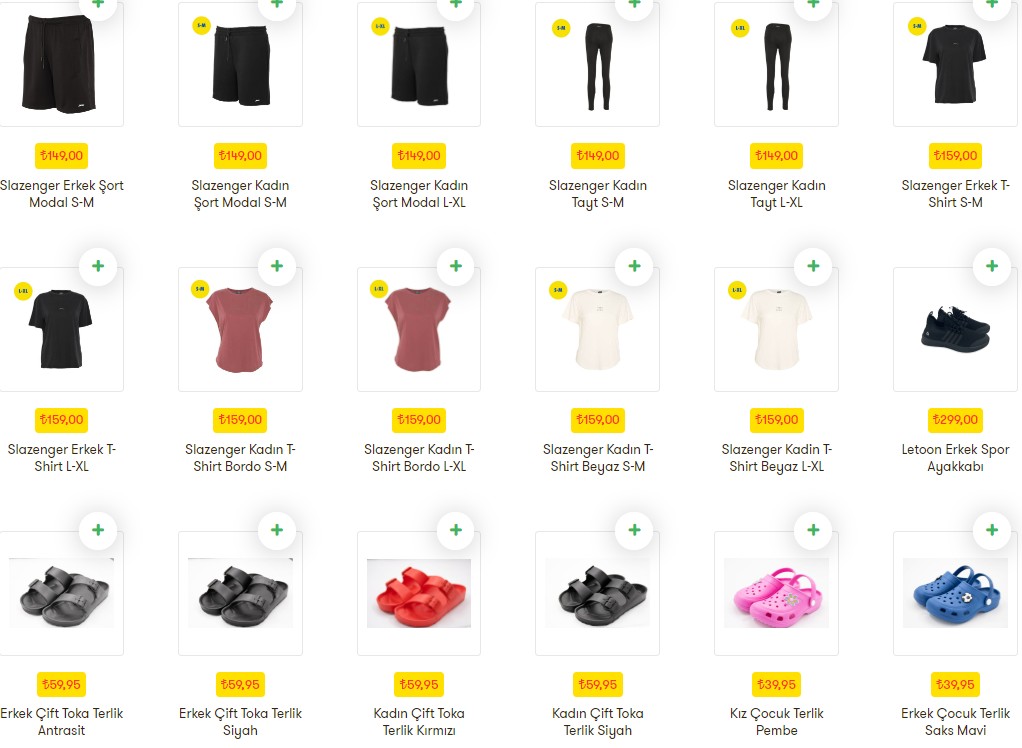Click S-M size badge on Slazenger Erkek T-Shirt

pyautogui.click(x=917, y=26)
